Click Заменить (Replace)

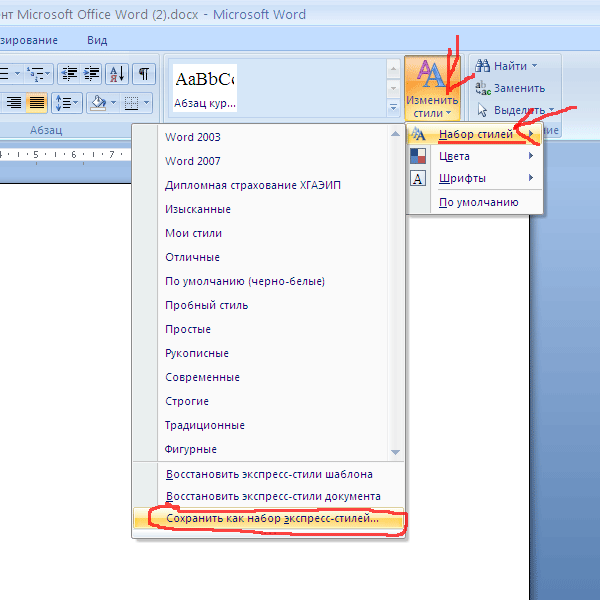[x=510, y=88]
